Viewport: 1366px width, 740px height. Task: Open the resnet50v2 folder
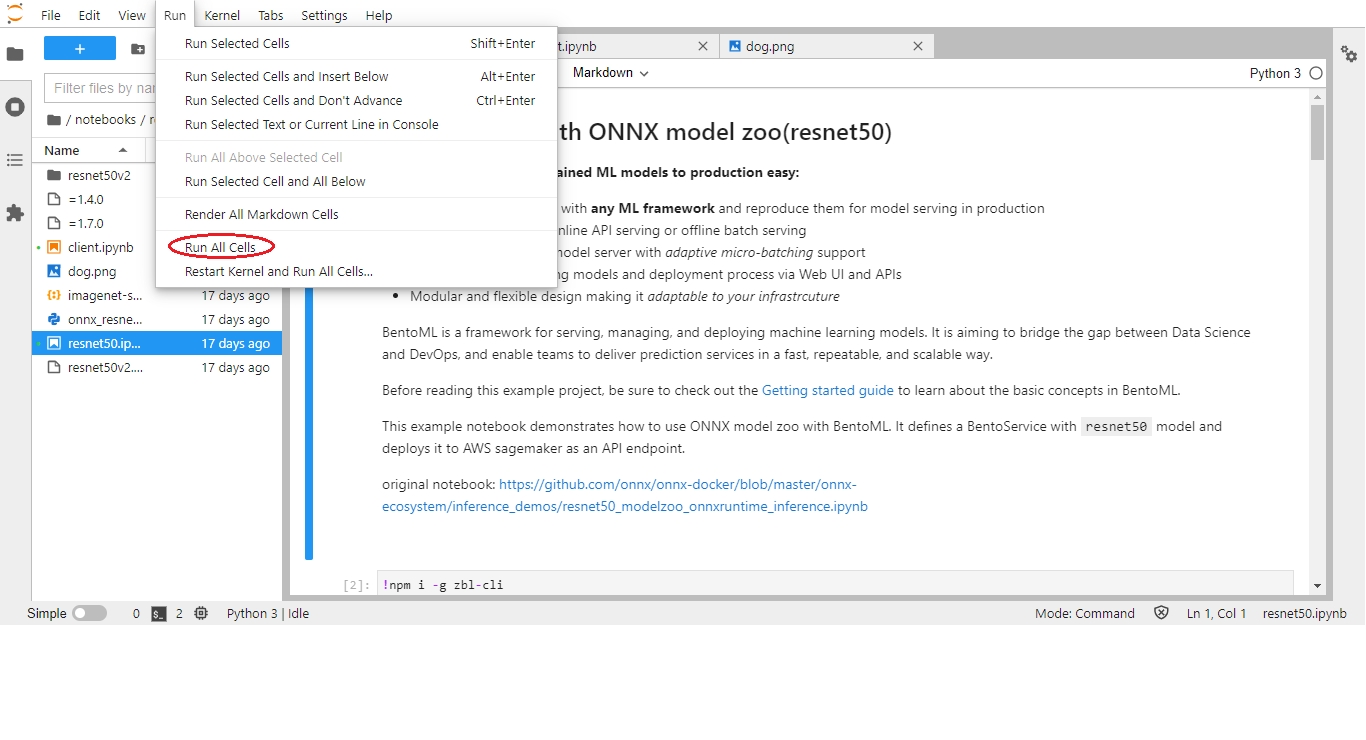[99, 175]
